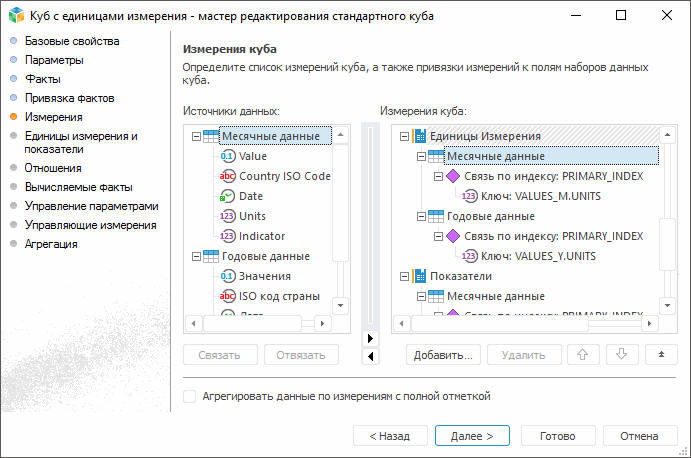Click the Единицы Измерения dimension icon
This screenshot has width=691, height=458.
click(419, 136)
